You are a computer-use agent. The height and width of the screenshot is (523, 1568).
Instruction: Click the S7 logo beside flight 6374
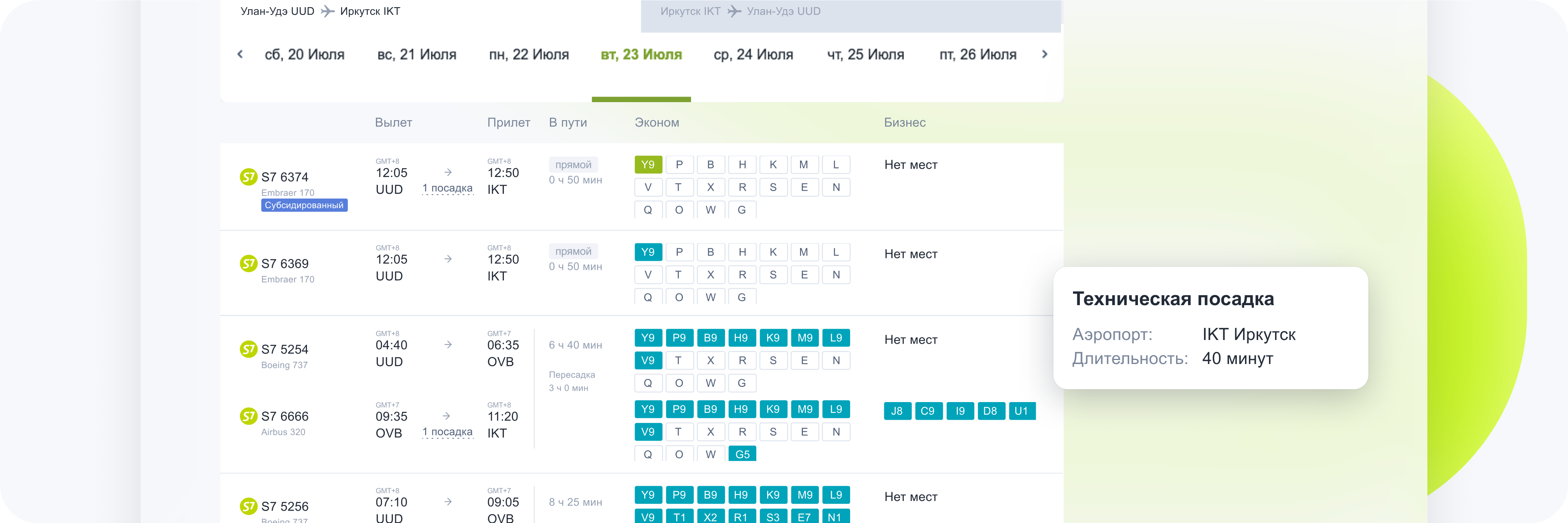(249, 177)
